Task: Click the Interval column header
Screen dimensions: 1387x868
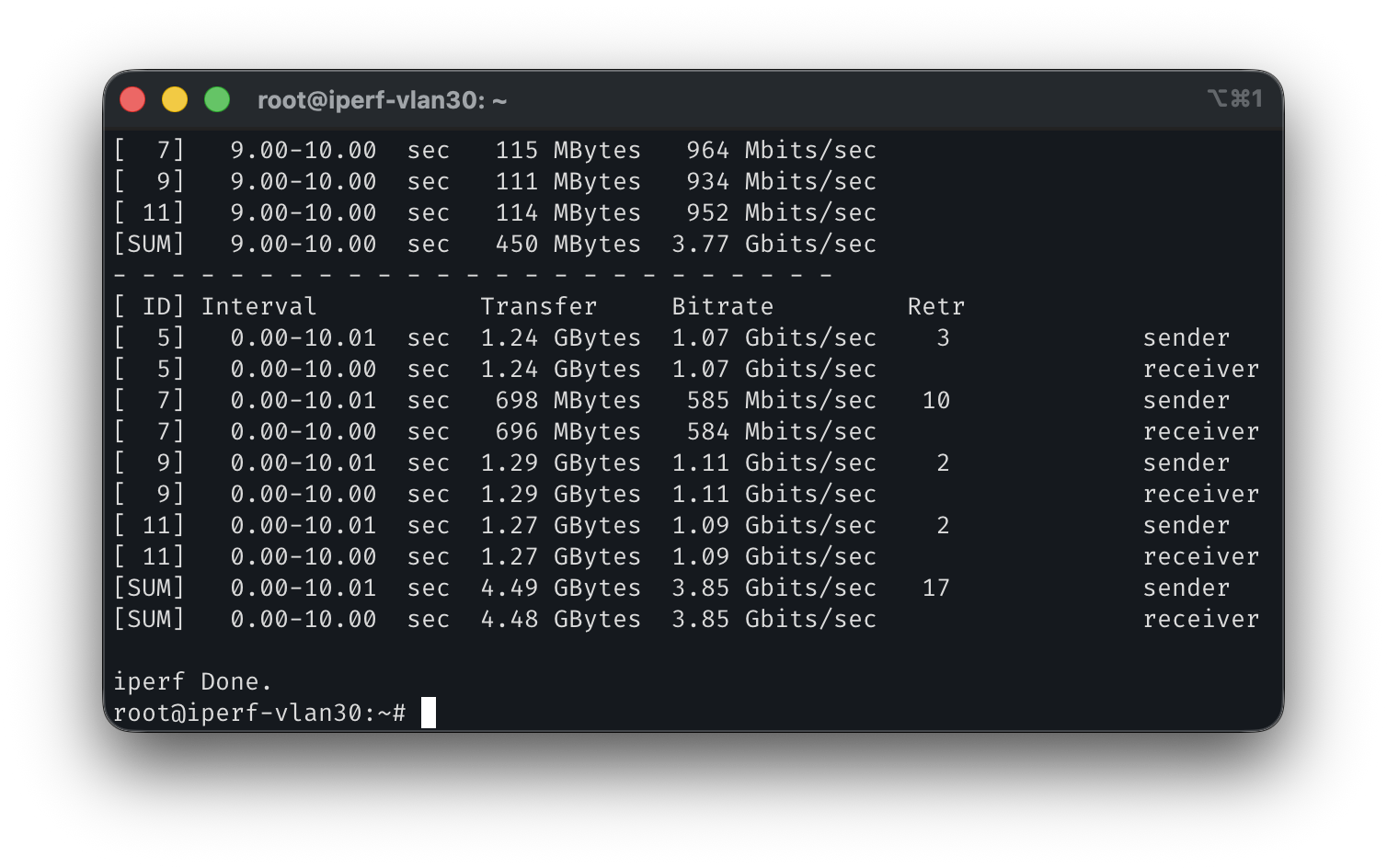Action: 258,306
